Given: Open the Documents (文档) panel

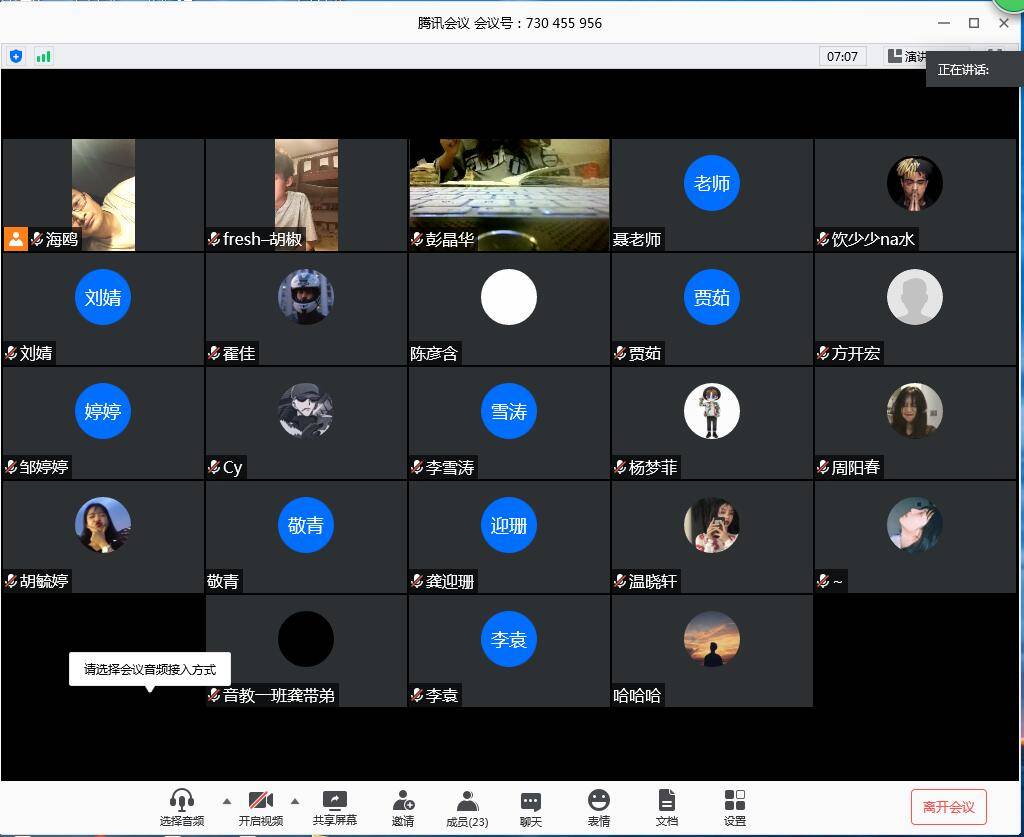Looking at the screenshot, I should (x=667, y=807).
